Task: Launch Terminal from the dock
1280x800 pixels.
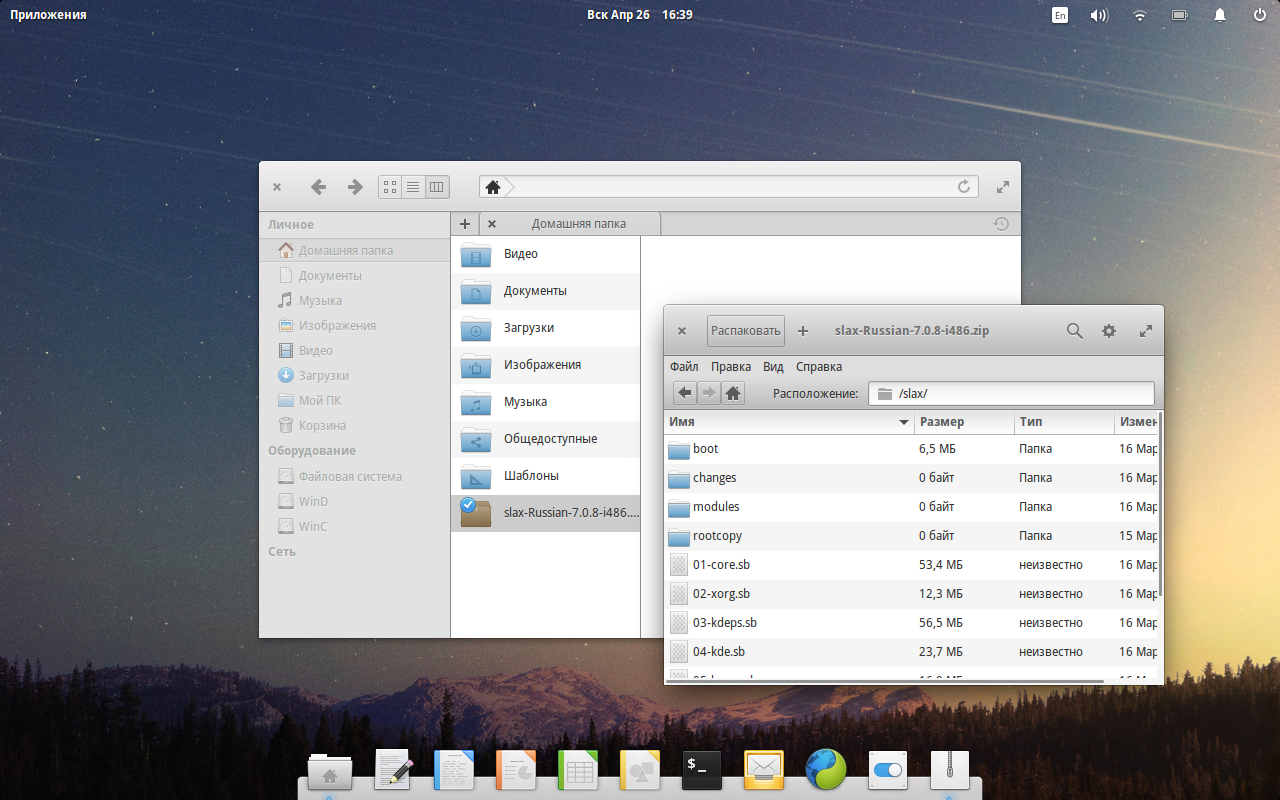Action: [702, 769]
